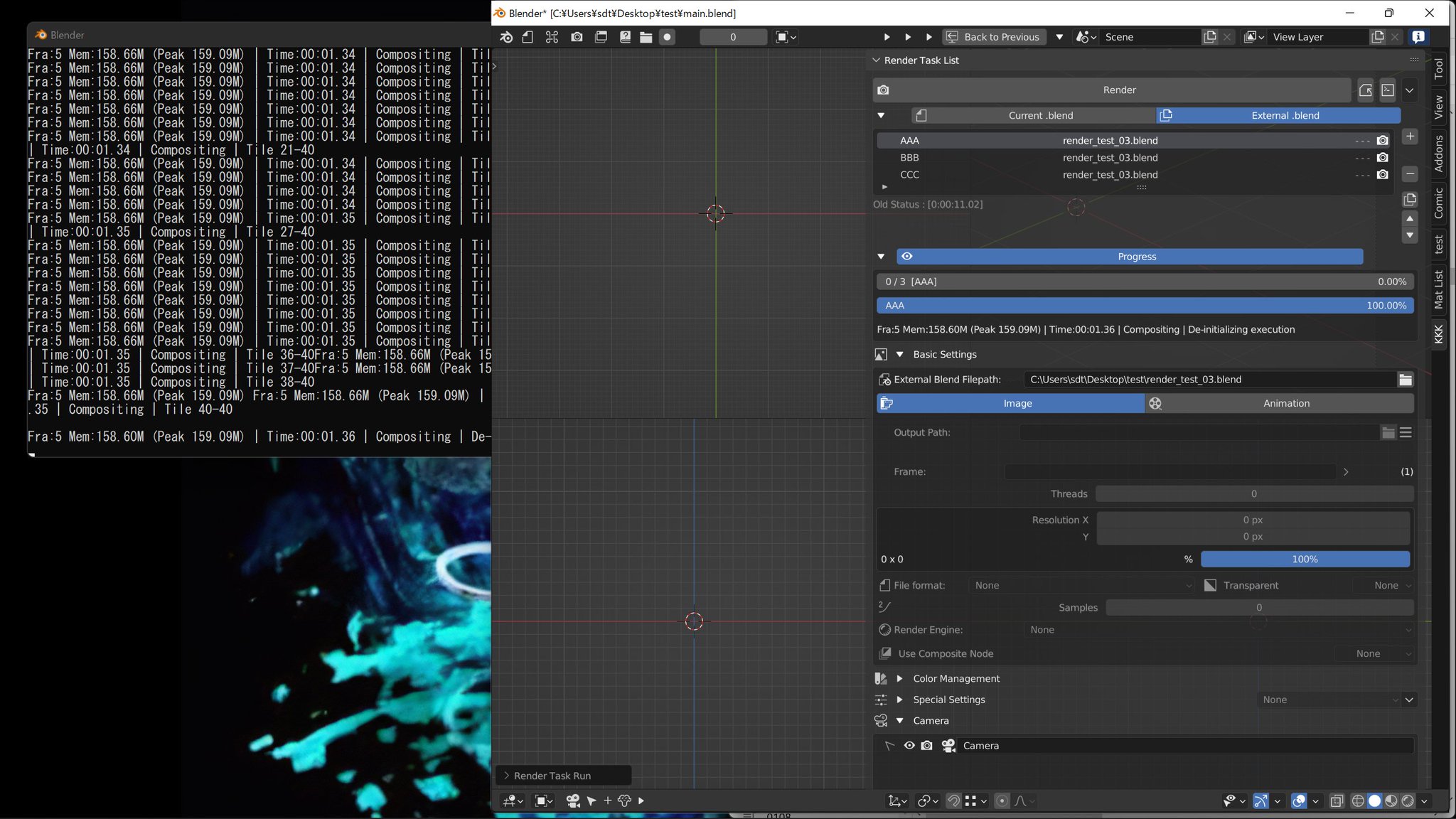
Task: Toggle the Camera render visibility camera icon
Action: click(x=926, y=746)
